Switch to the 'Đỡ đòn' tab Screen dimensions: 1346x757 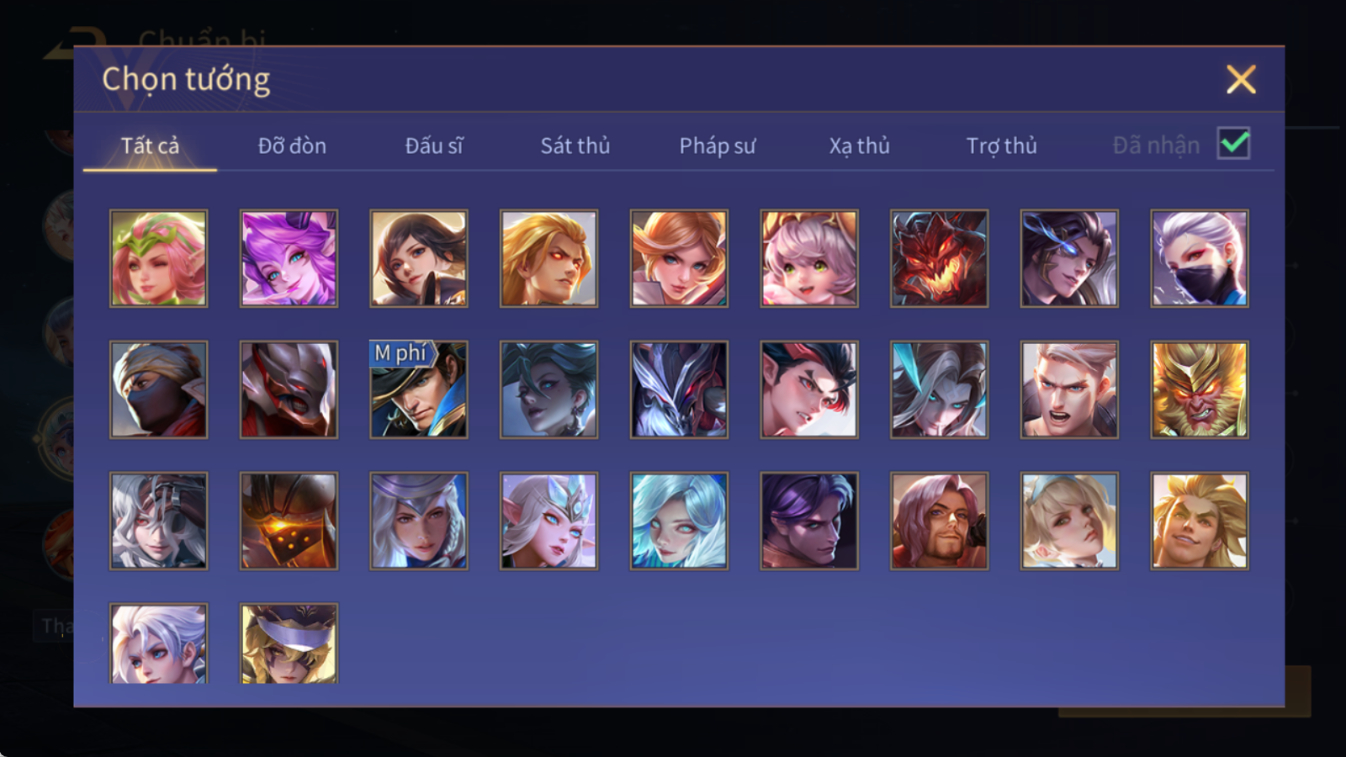[x=292, y=146]
